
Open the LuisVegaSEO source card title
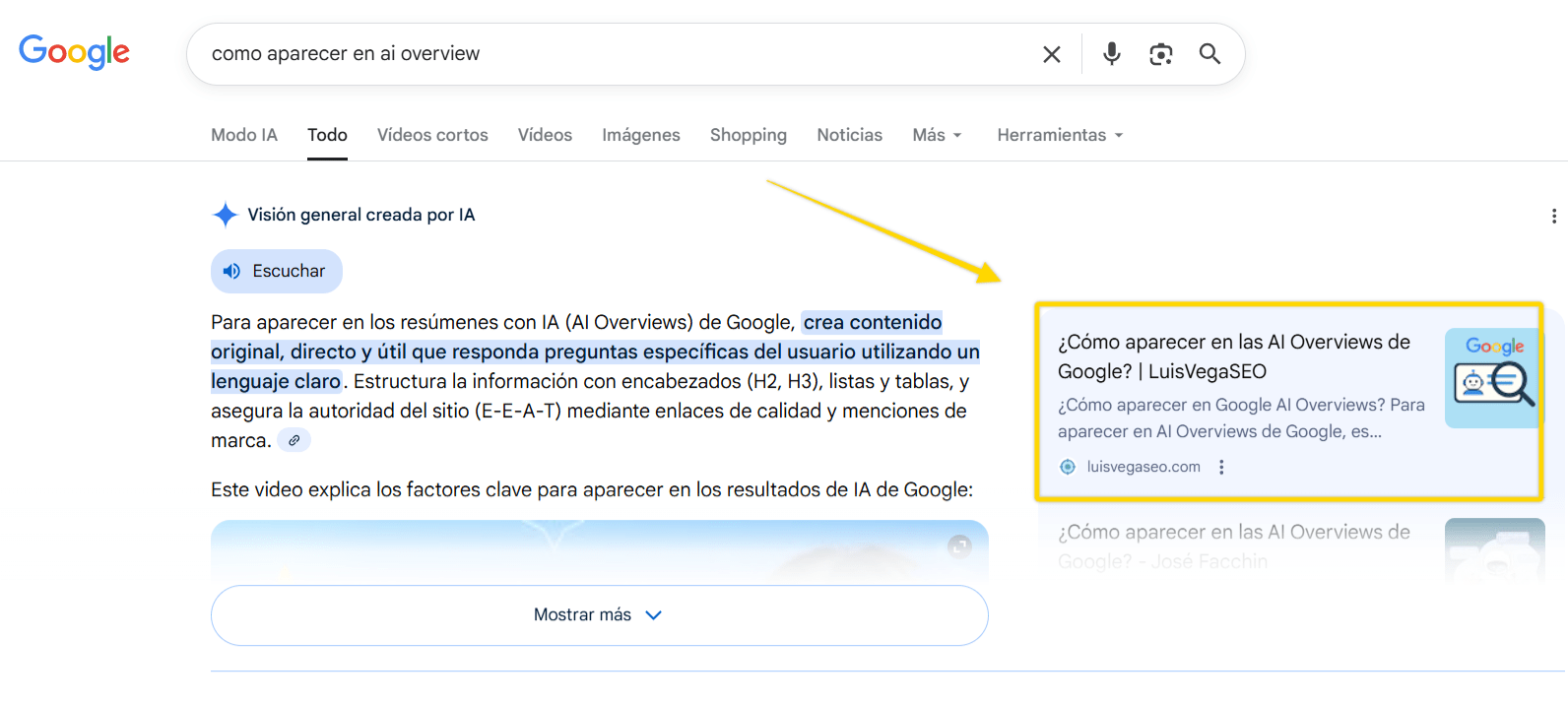pos(1234,356)
